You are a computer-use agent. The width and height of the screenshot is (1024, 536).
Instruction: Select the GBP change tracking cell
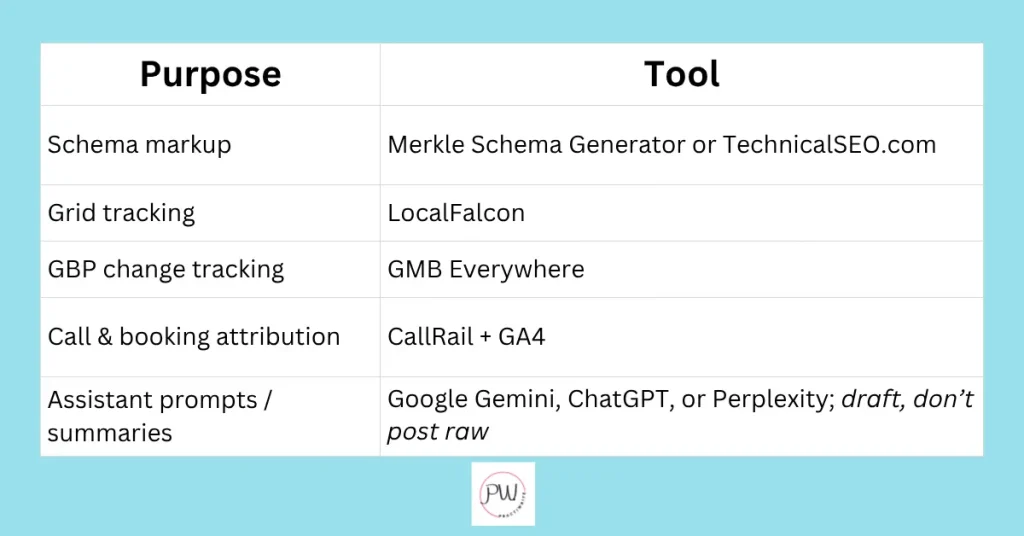[x=166, y=269]
